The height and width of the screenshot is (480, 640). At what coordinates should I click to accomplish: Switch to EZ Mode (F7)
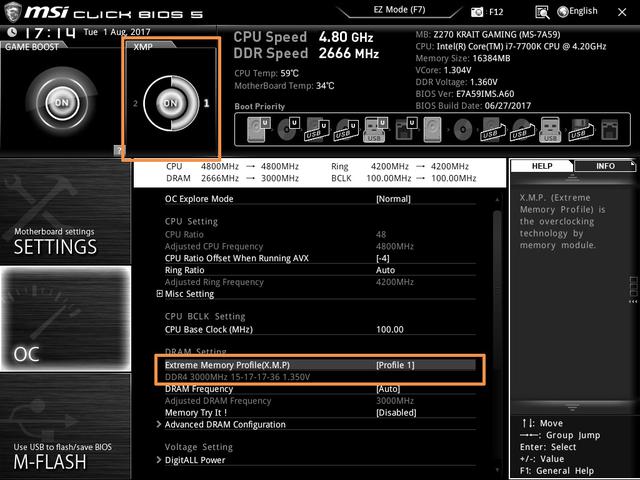point(399,10)
